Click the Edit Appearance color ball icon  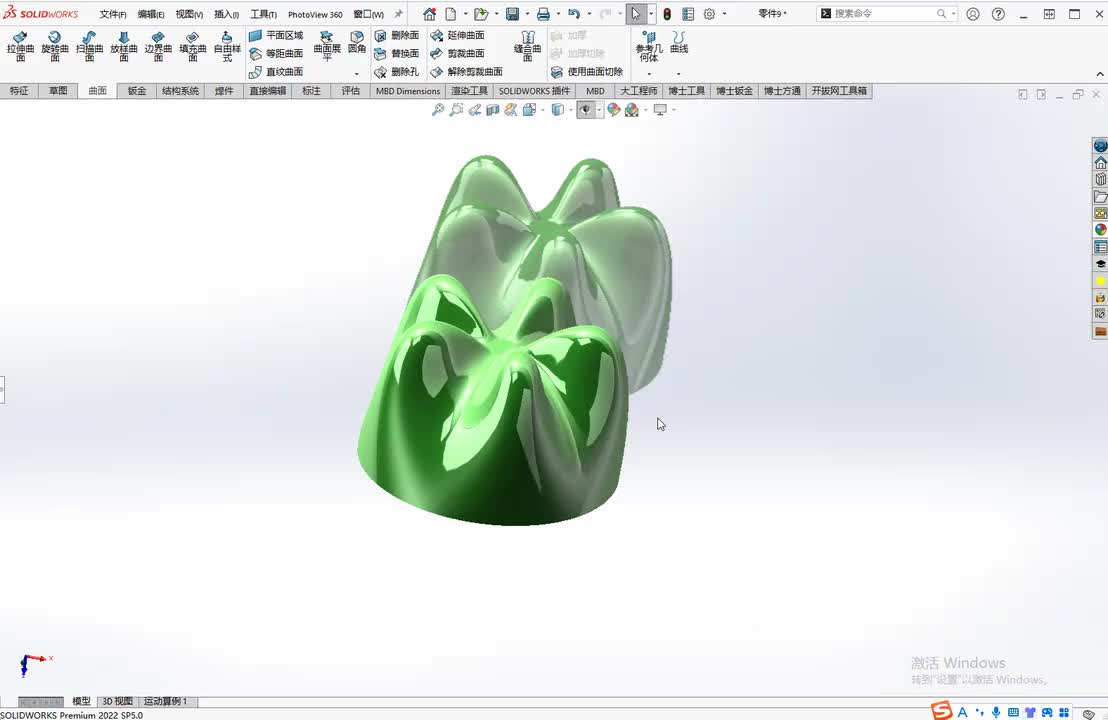(x=613, y=110)
